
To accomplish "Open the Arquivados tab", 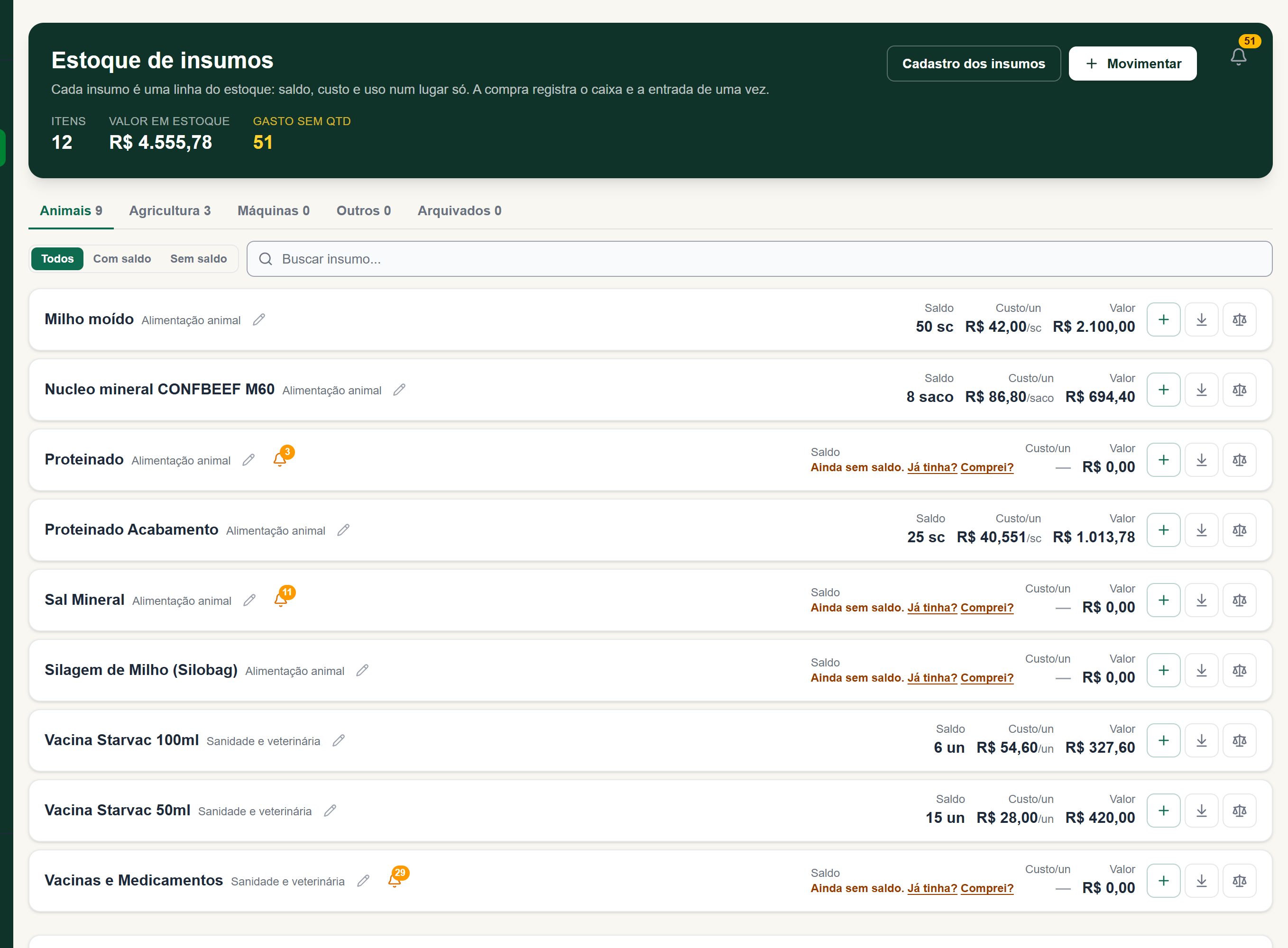I will pos(460,210).
